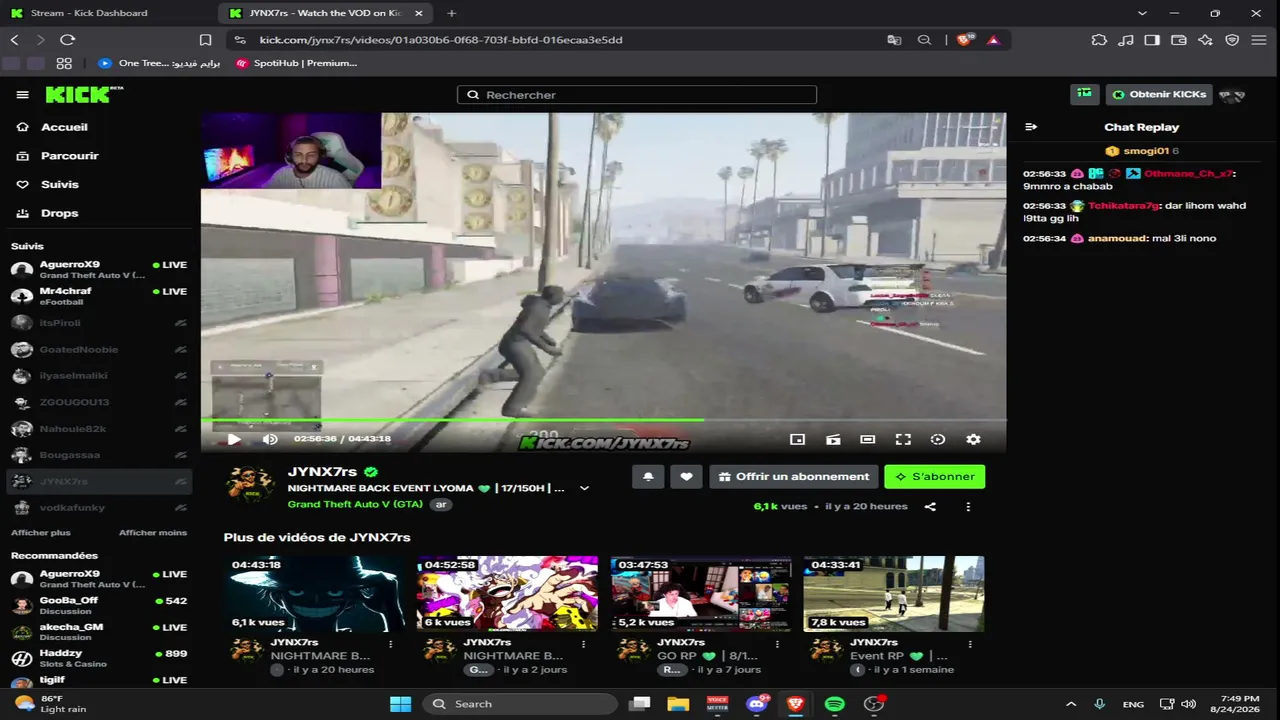Toggle the browser sidebar panel
The image size is (1280, 720).
click(x=1152, y=40)
